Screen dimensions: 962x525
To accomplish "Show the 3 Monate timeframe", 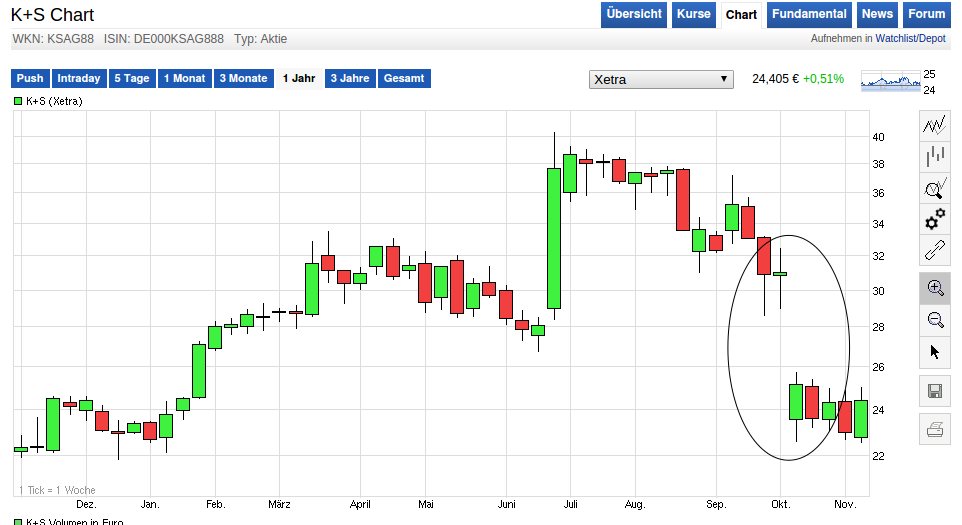I will point(244,79).
